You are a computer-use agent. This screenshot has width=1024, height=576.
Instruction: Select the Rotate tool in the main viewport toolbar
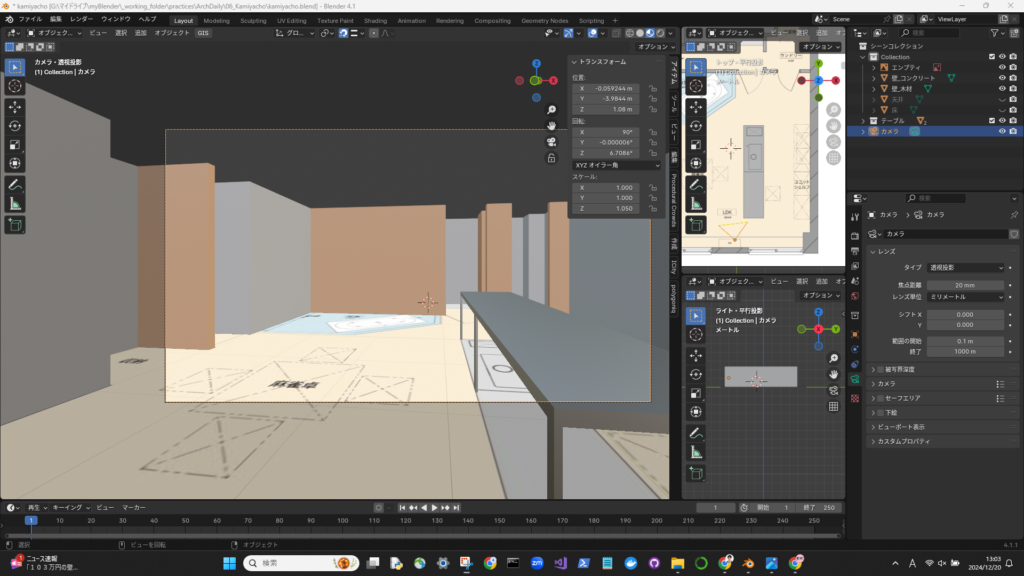pos(15,125)
